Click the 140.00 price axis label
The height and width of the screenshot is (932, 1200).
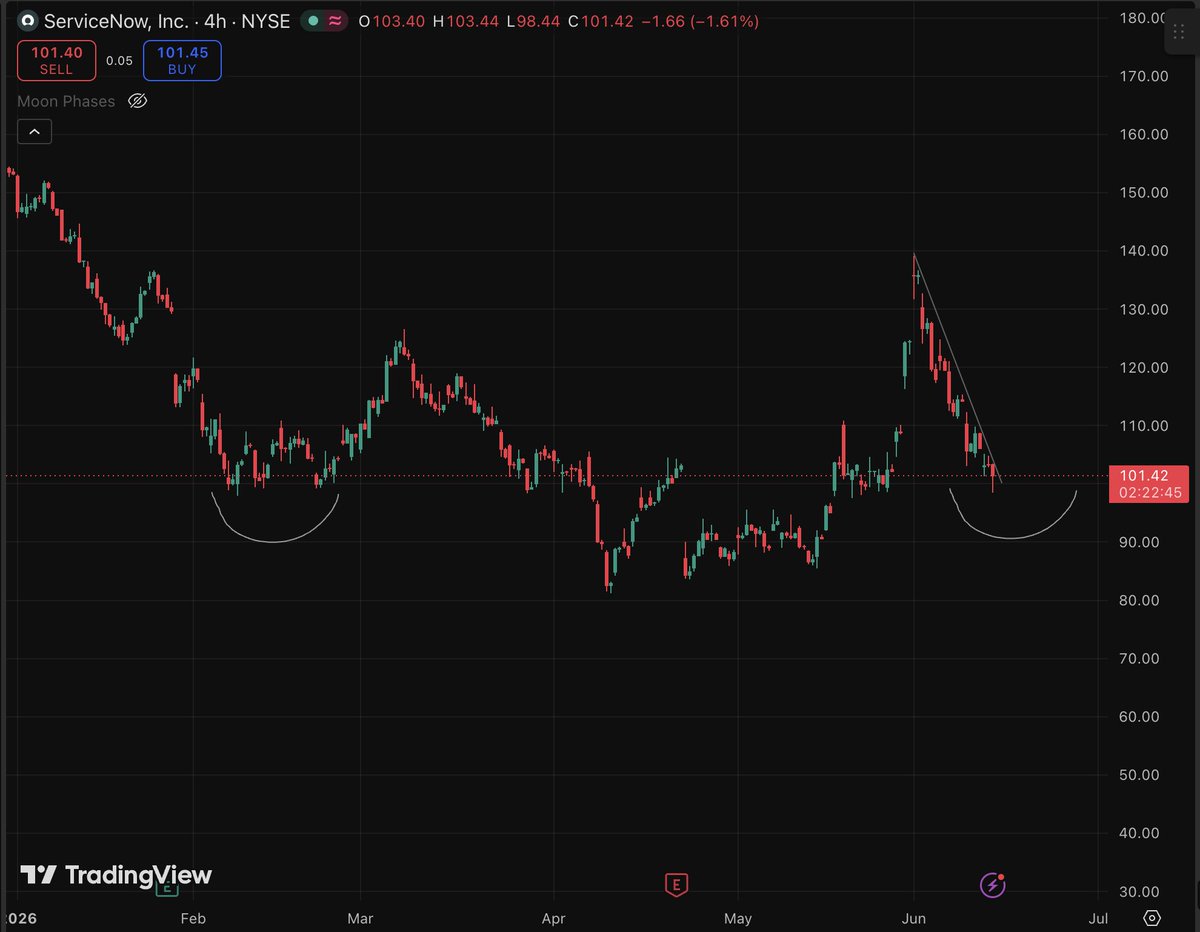pyautogui.click(x=1145, y=251)
